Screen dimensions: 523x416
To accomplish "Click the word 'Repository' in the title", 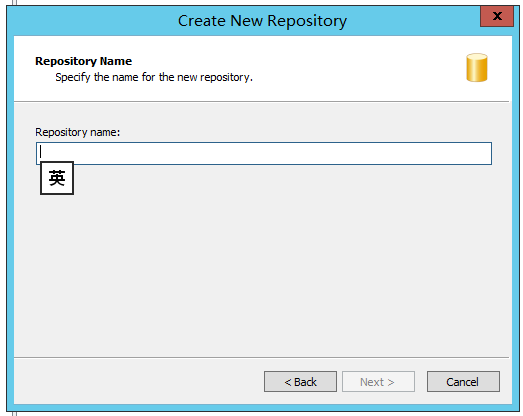I will coord(307,21).
